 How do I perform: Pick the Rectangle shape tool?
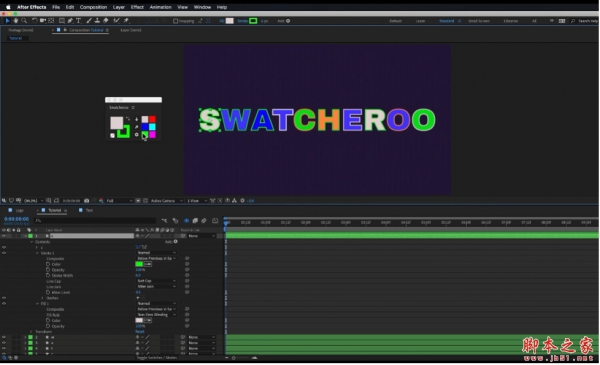tap(61, 21)
